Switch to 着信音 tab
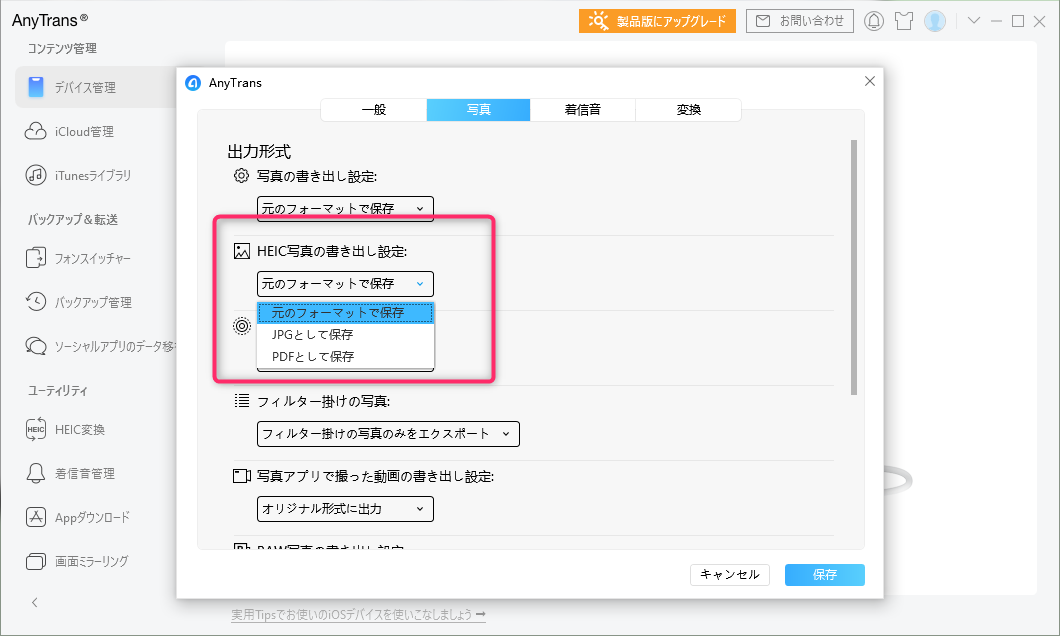The height and width of the screenshot is (636, 1060). coord(583,109)
